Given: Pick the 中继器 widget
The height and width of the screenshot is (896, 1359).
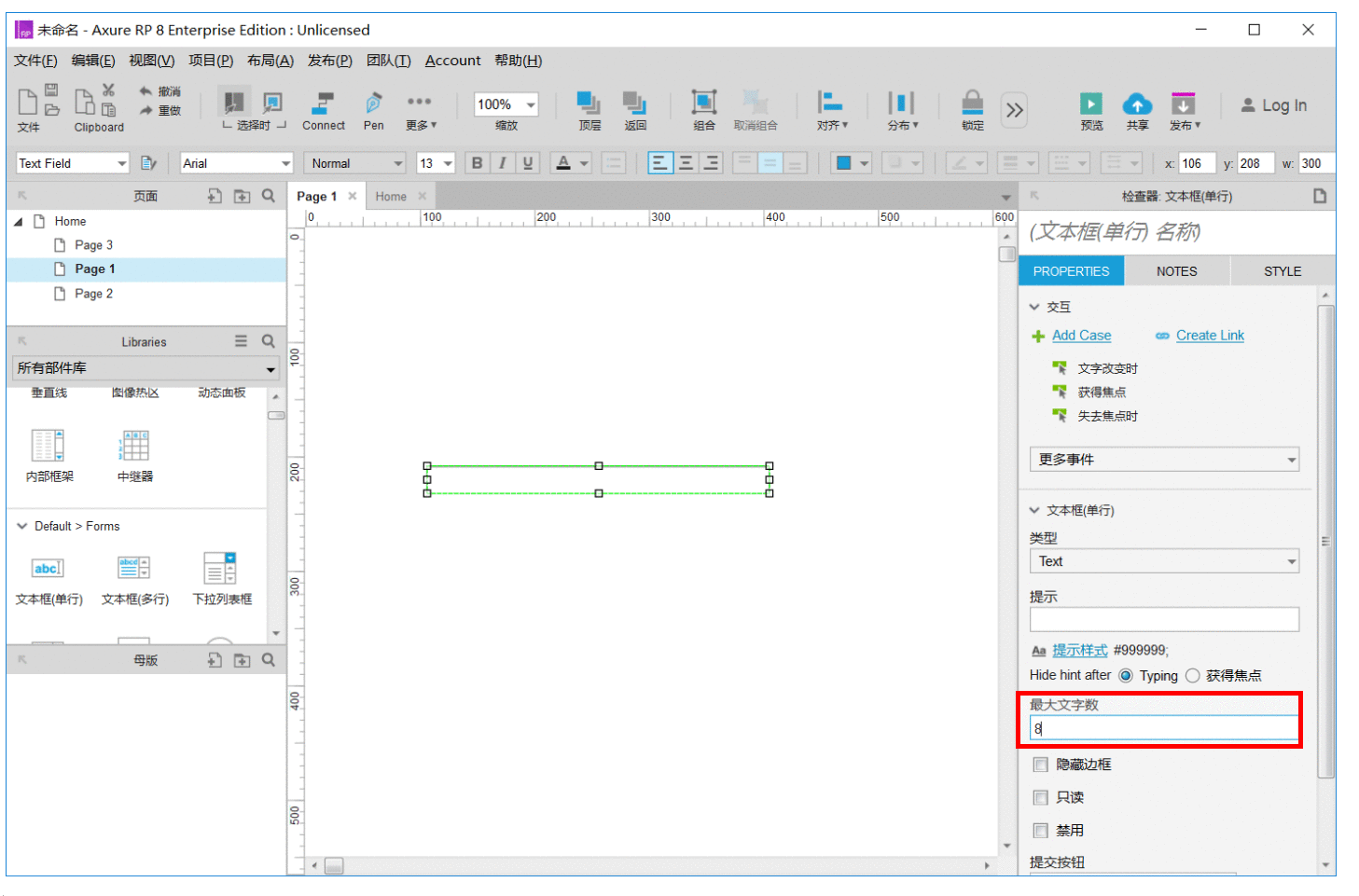Looking at the screenshot, I should (x=135, y=456).
